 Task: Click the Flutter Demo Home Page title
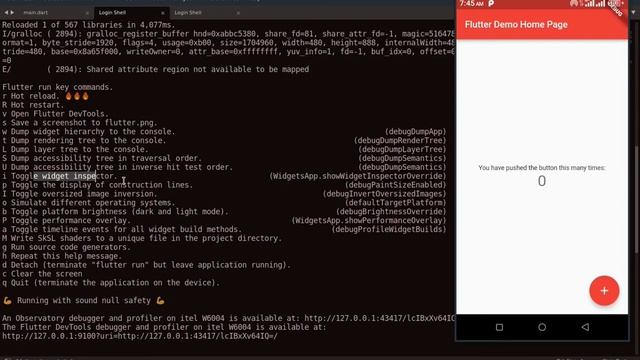tap(516, 24)
